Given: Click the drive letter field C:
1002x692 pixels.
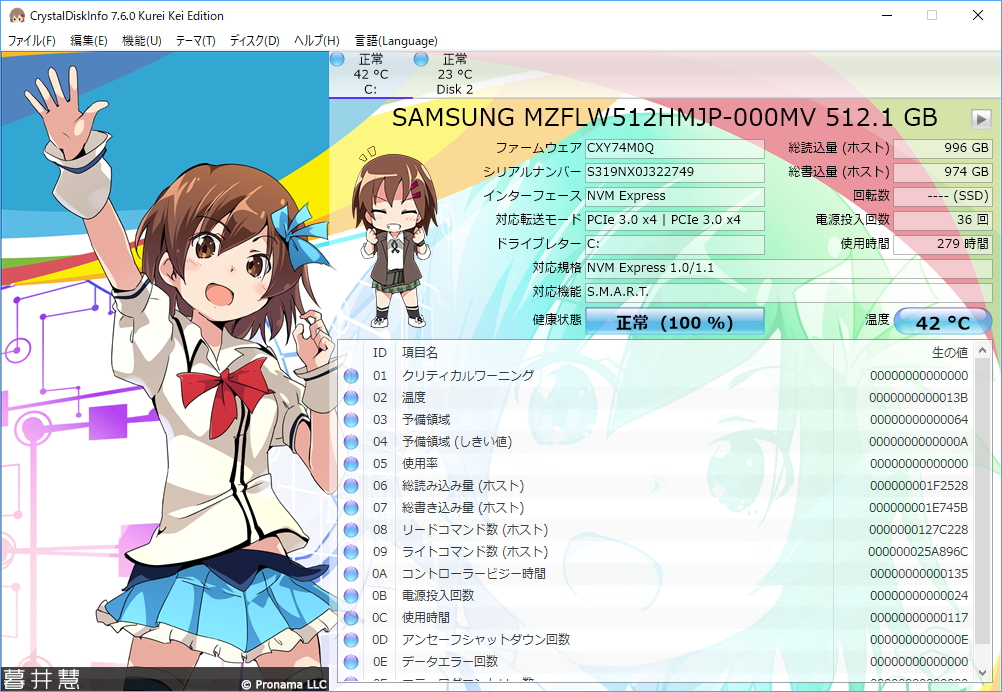Looking at the screenshot, I should 675,244.
